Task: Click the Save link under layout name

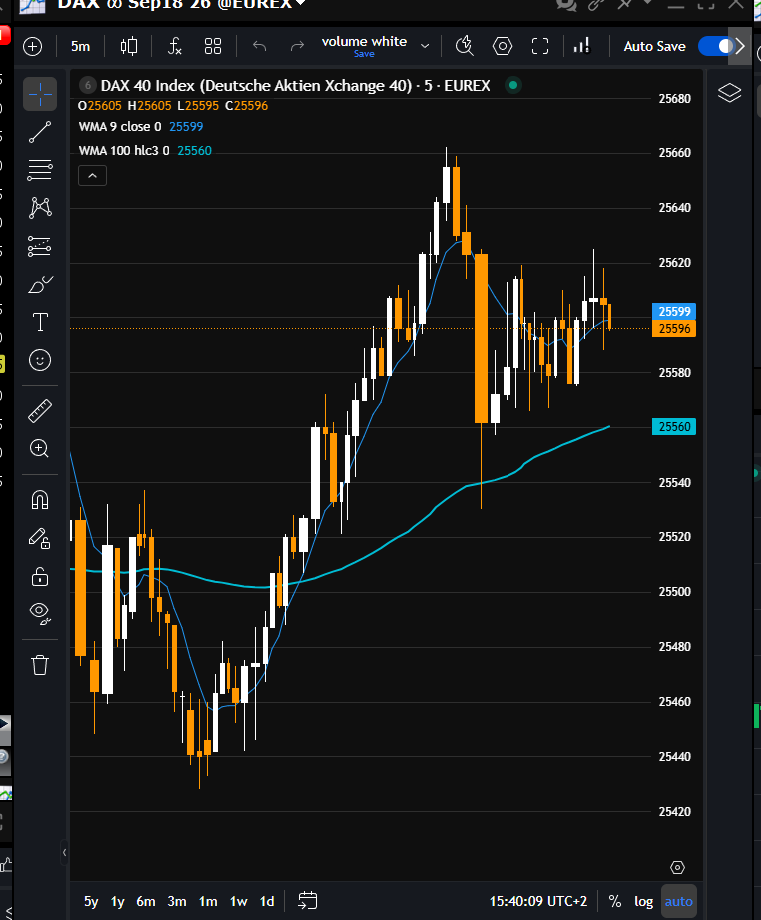Action: (364, 54)
